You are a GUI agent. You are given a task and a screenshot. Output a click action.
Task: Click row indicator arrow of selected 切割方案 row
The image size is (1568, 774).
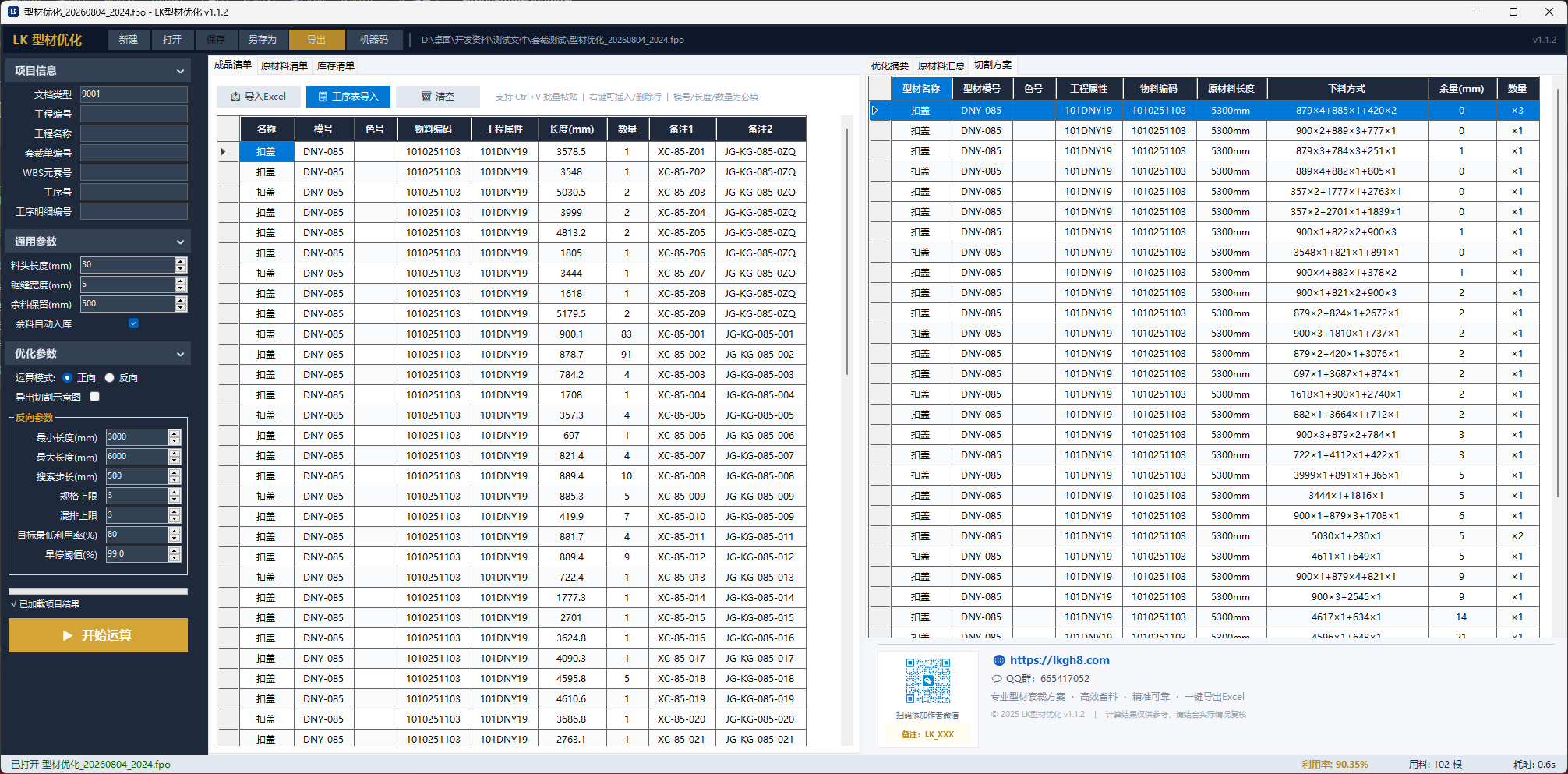click(875, 111)
